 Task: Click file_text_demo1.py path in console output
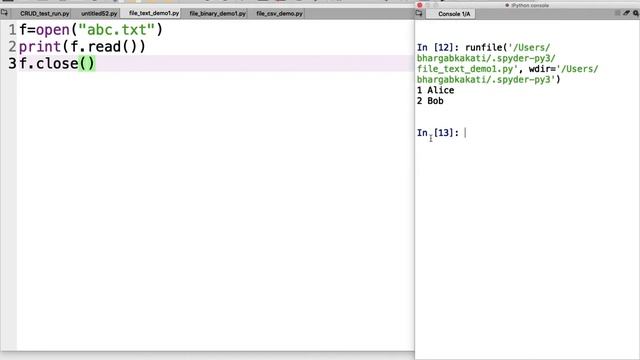[x=467, y=69]
